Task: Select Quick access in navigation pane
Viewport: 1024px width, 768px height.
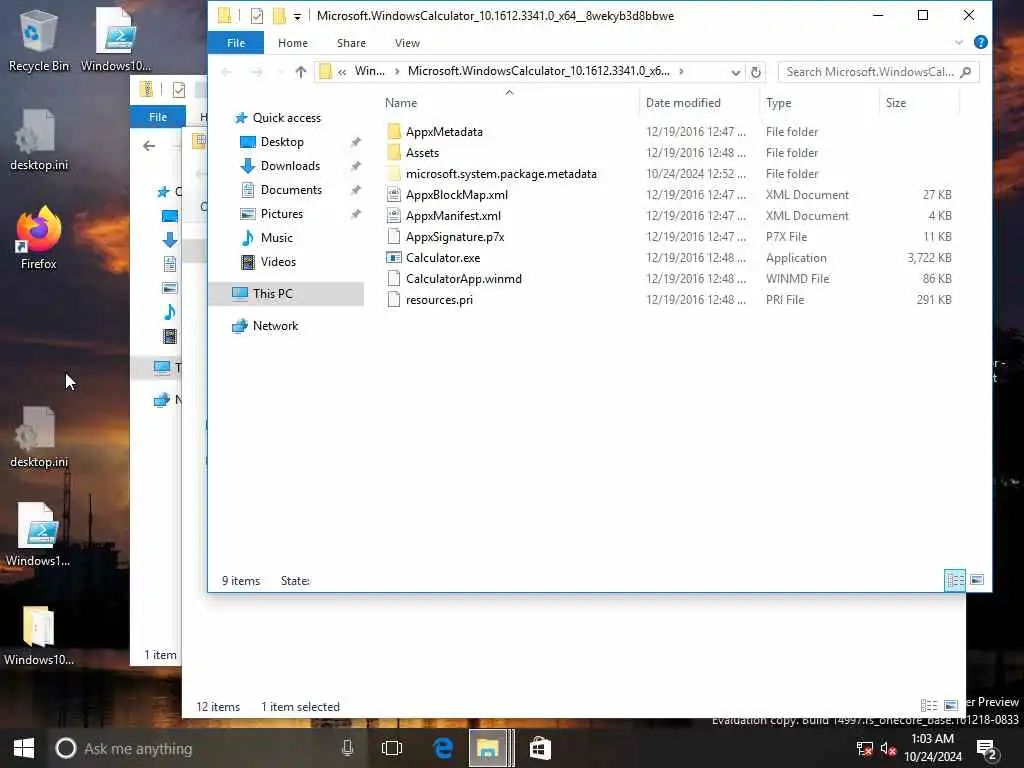Action: [x=287, y=118]
